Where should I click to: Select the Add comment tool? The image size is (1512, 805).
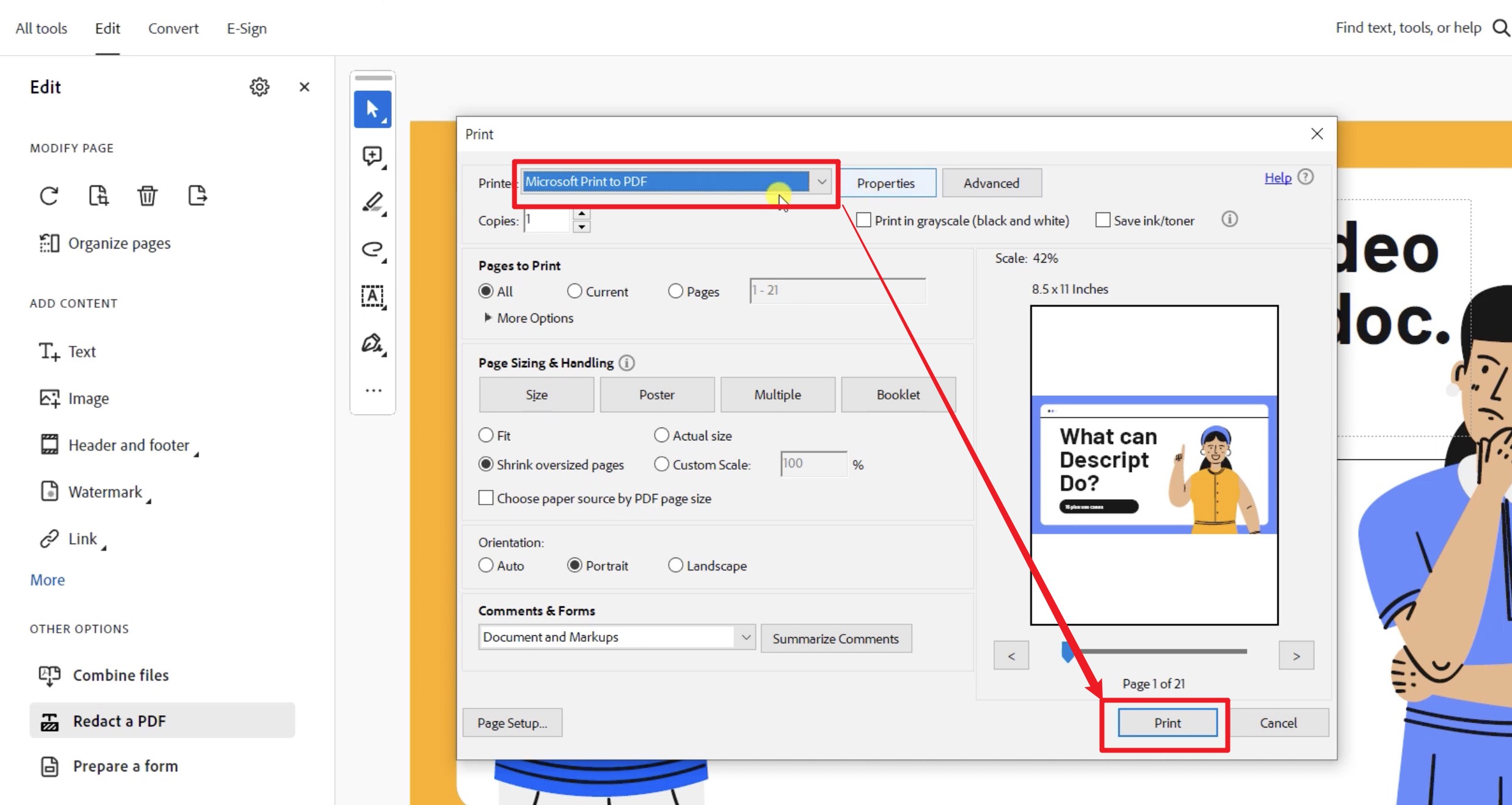click(373, 156)
